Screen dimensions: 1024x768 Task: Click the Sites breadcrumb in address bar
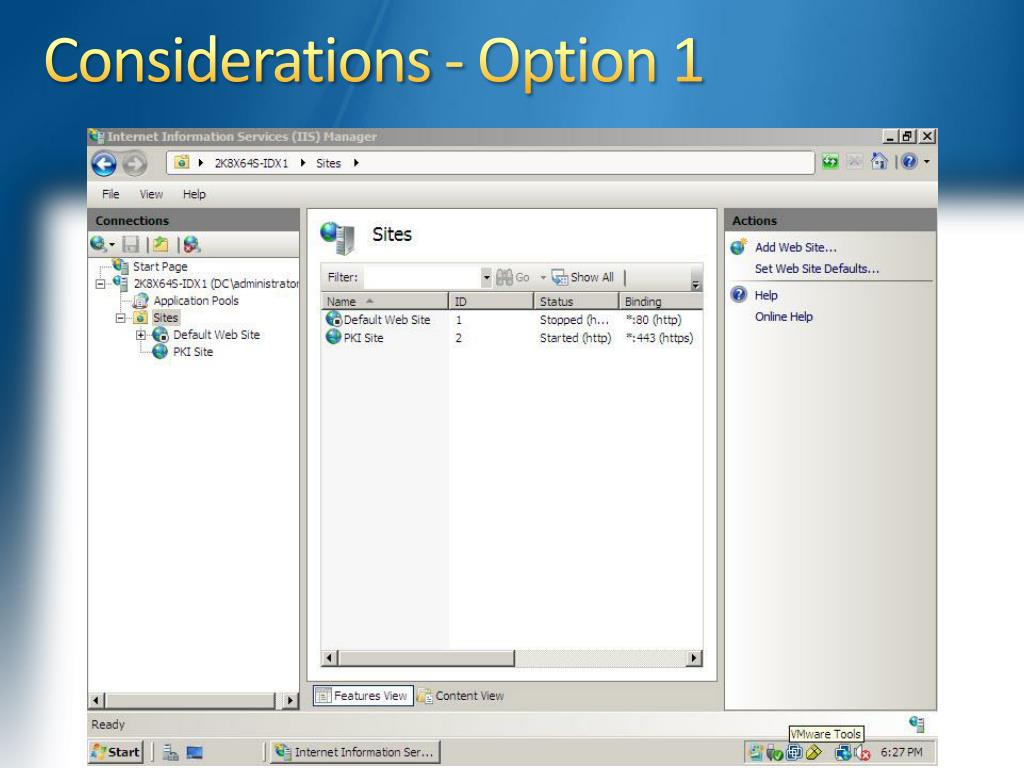328,163
